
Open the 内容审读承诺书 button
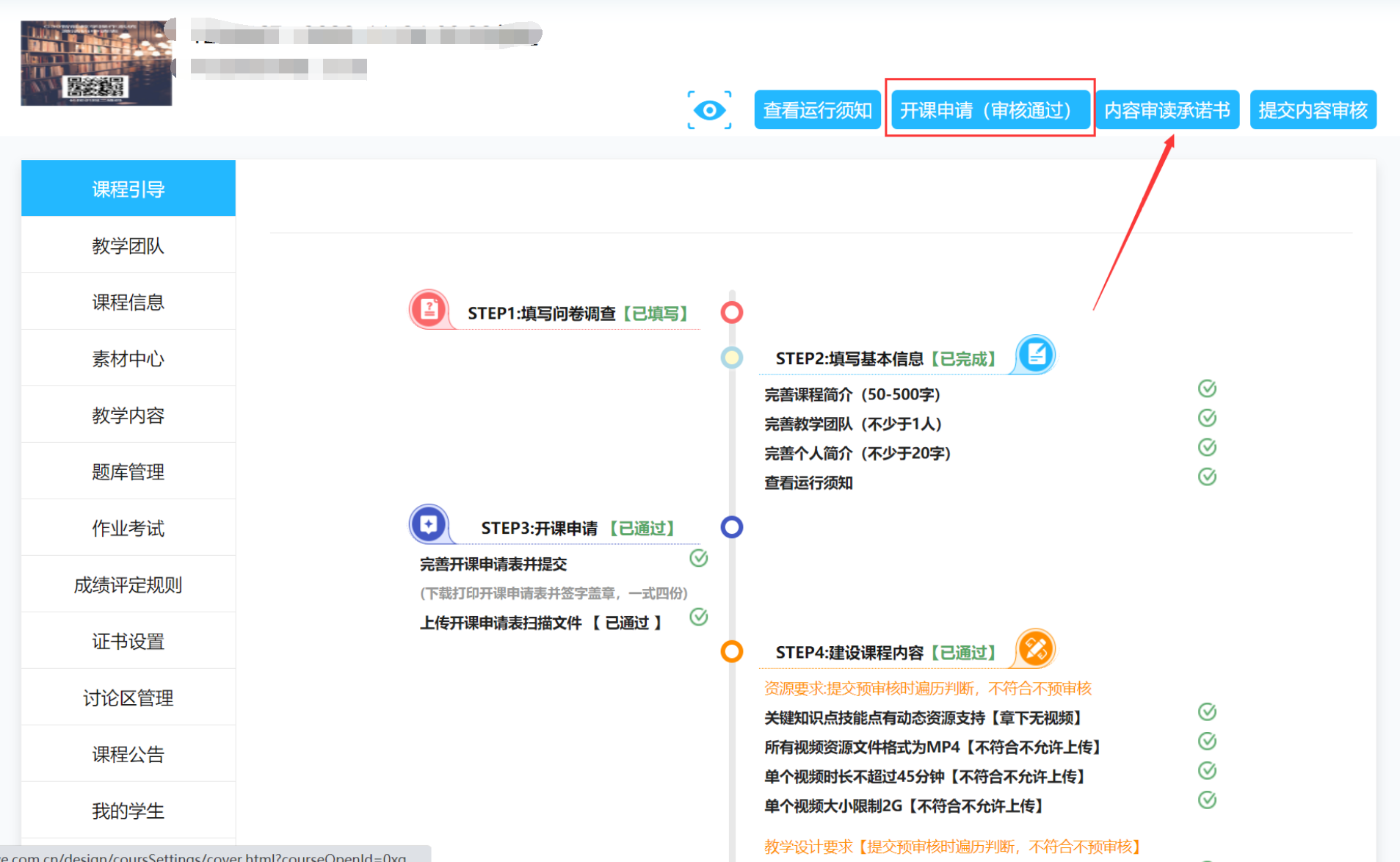click(1167, 110)
